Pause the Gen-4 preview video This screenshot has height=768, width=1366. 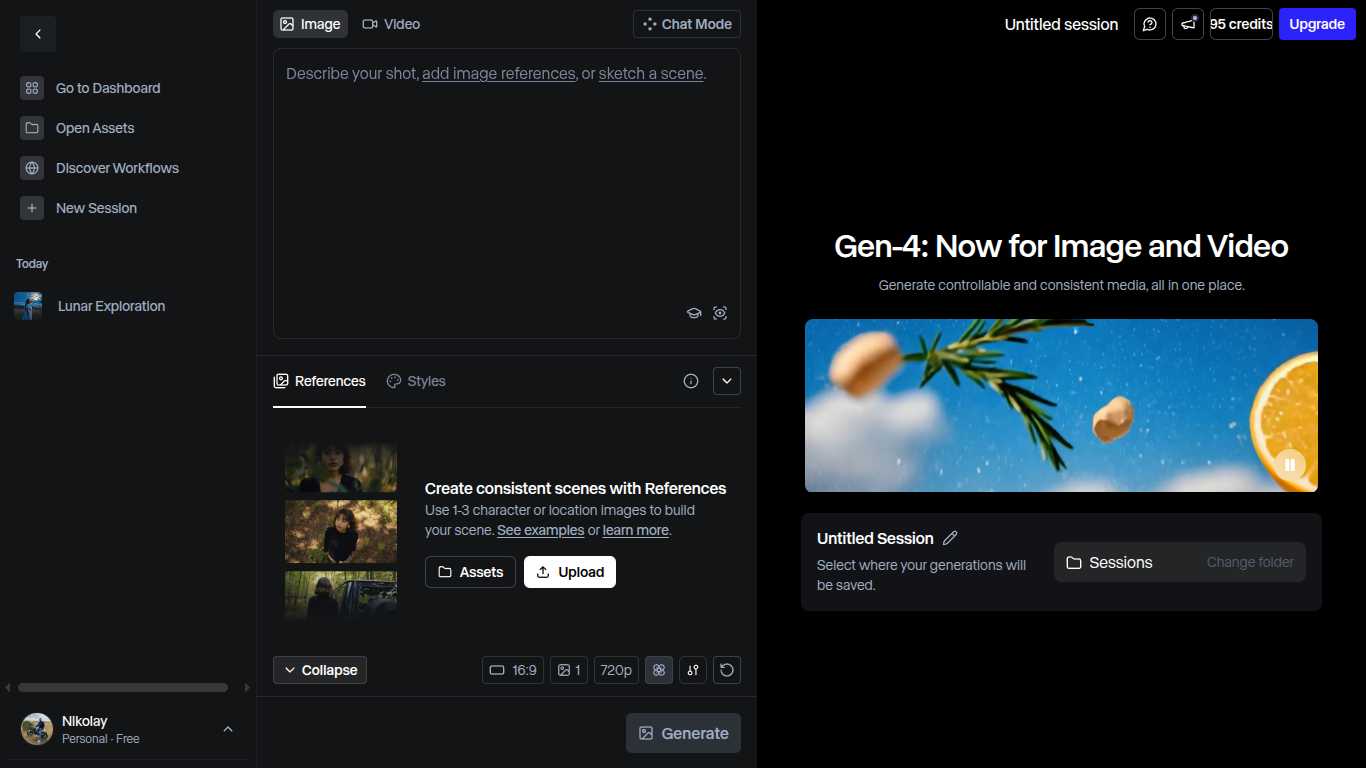click(x=1290, y=464)
